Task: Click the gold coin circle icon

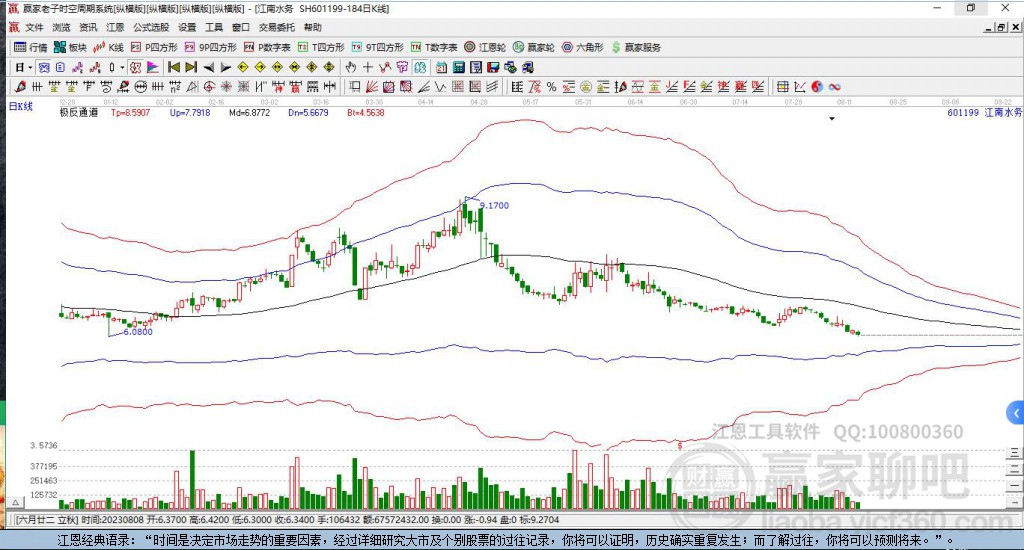Action: pos(586,87)
